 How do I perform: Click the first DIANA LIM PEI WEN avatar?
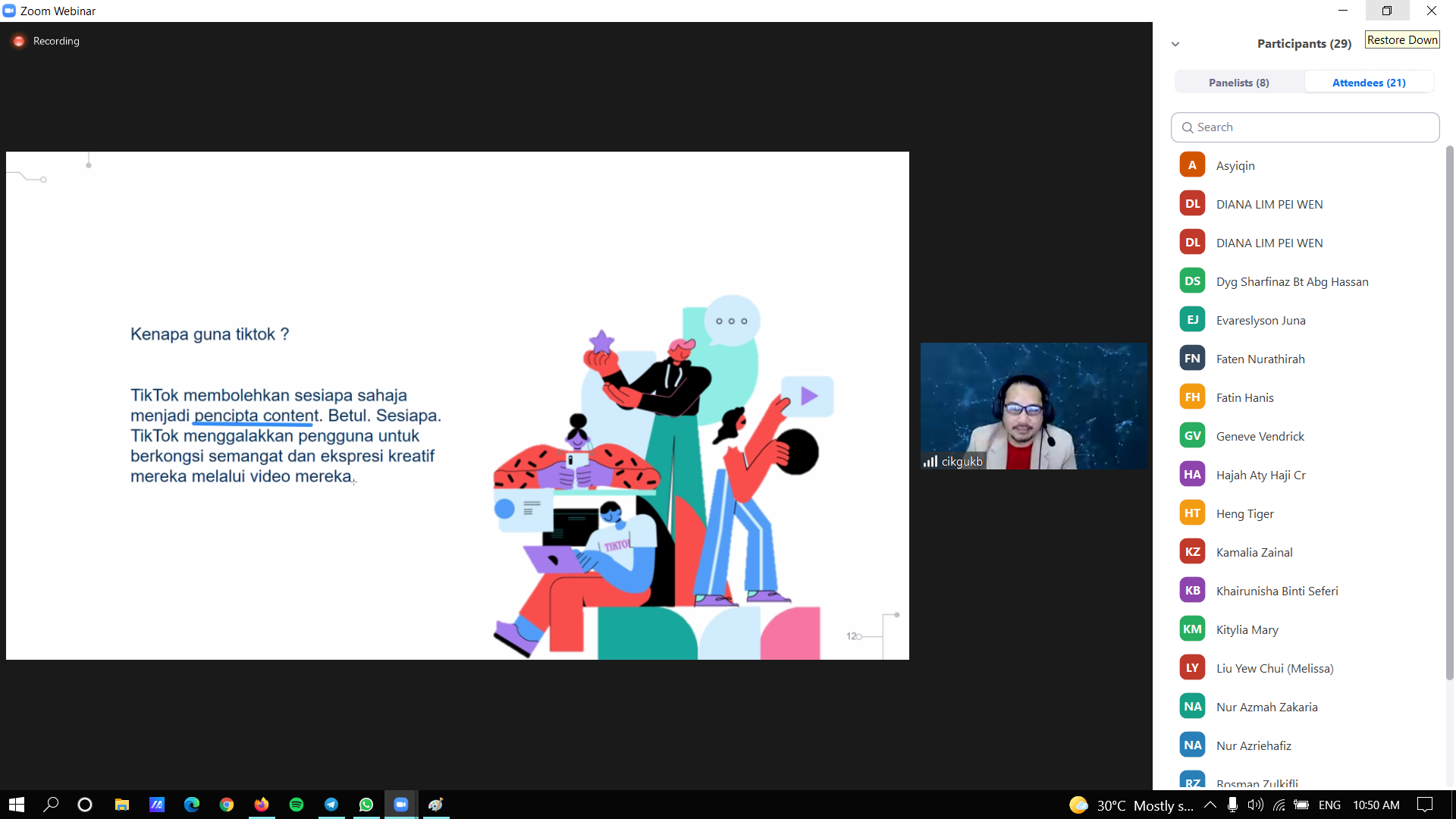click(1192, 204)
